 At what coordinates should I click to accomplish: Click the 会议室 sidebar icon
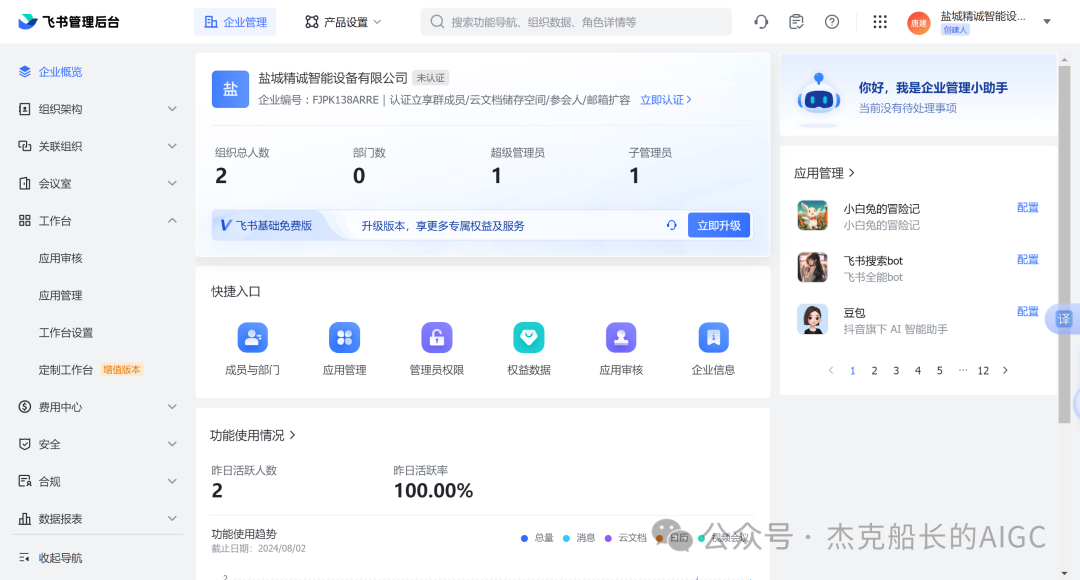click(x=25, y=183)
